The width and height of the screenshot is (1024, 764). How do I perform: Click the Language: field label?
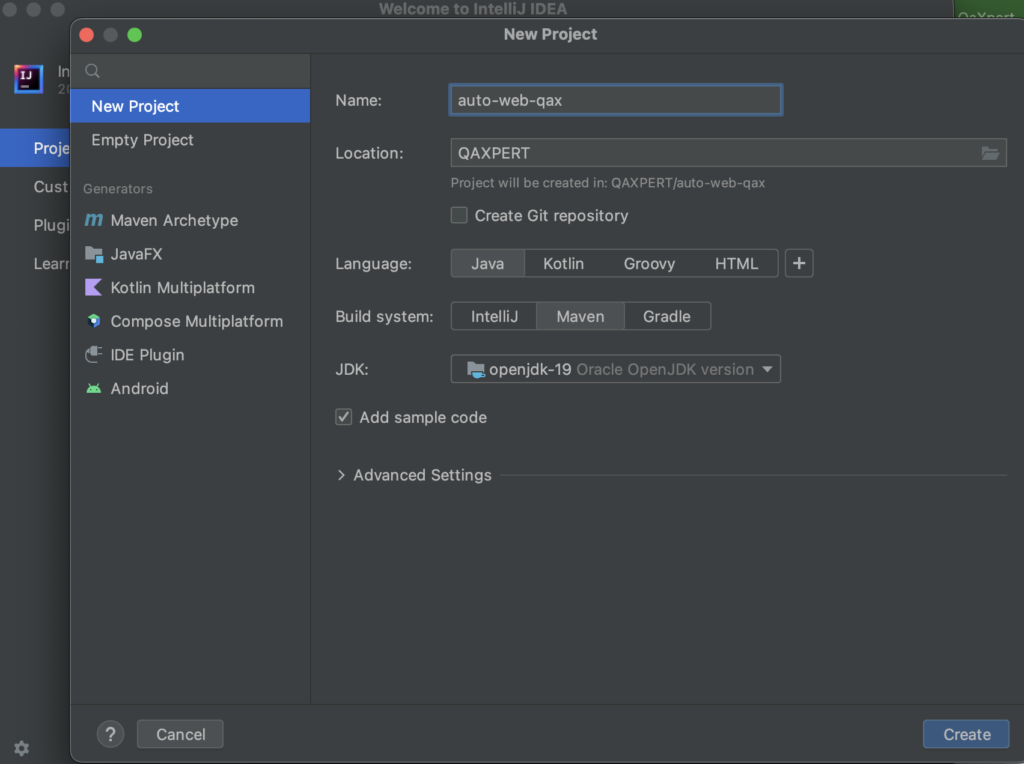pos(374,263)
